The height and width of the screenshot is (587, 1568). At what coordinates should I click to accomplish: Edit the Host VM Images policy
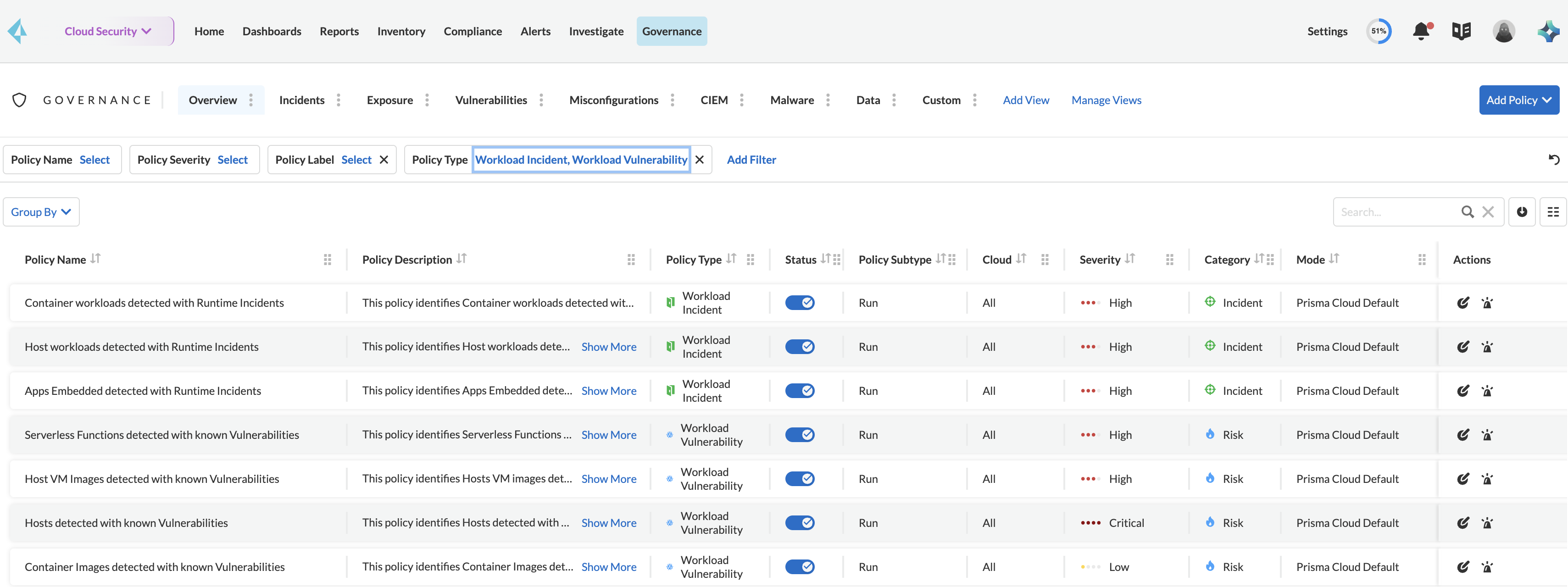(1463, 479)
